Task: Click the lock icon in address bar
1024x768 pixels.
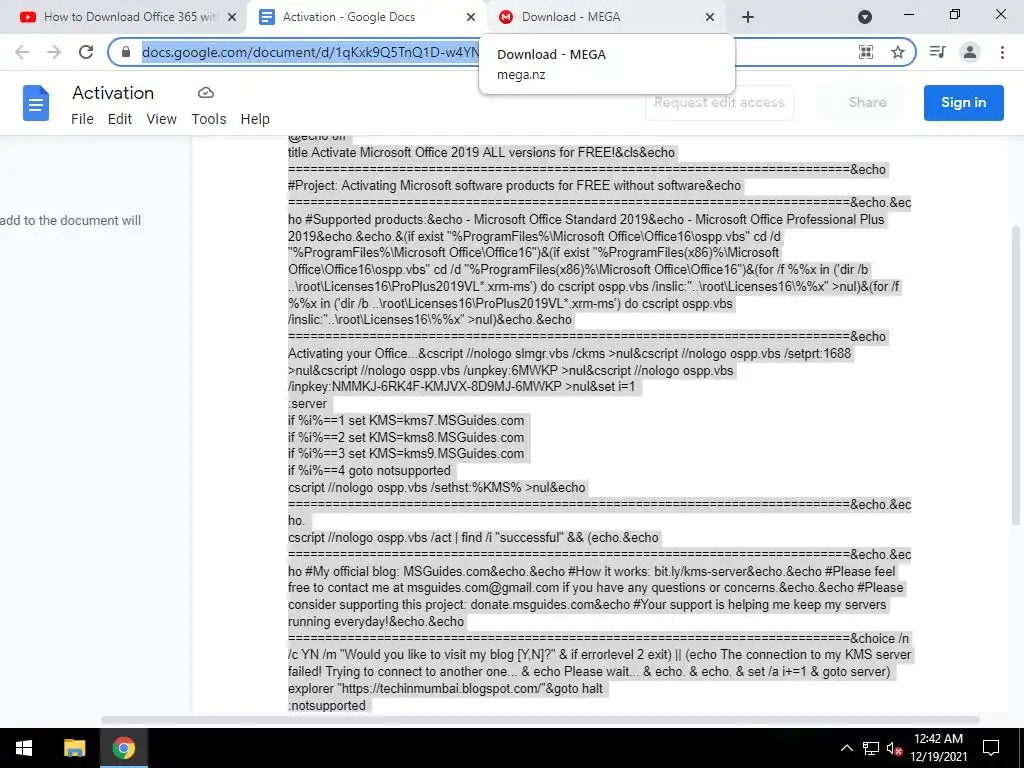Action: click(126, 52)
